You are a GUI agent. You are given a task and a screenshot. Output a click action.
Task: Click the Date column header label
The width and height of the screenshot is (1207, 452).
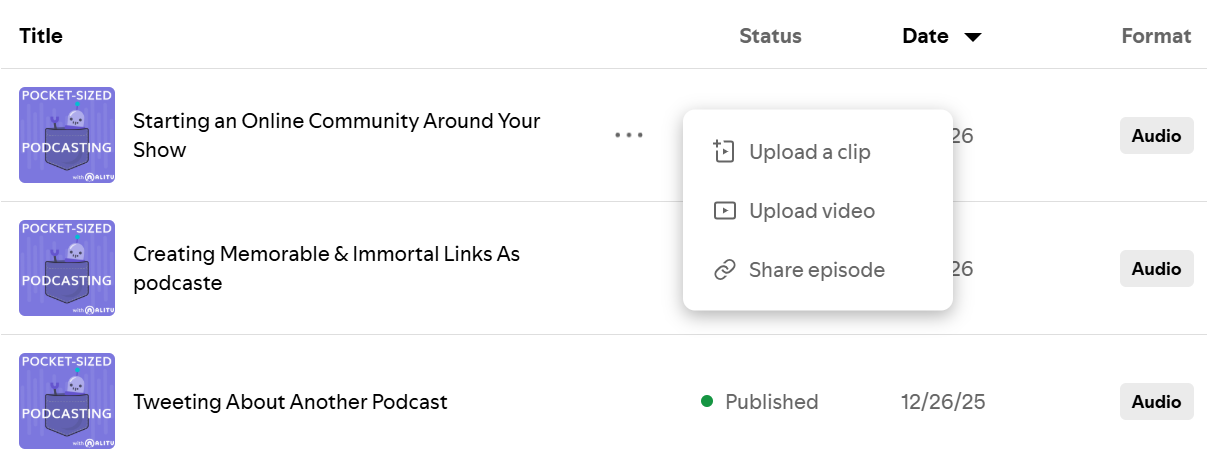(x=925, y=36)
